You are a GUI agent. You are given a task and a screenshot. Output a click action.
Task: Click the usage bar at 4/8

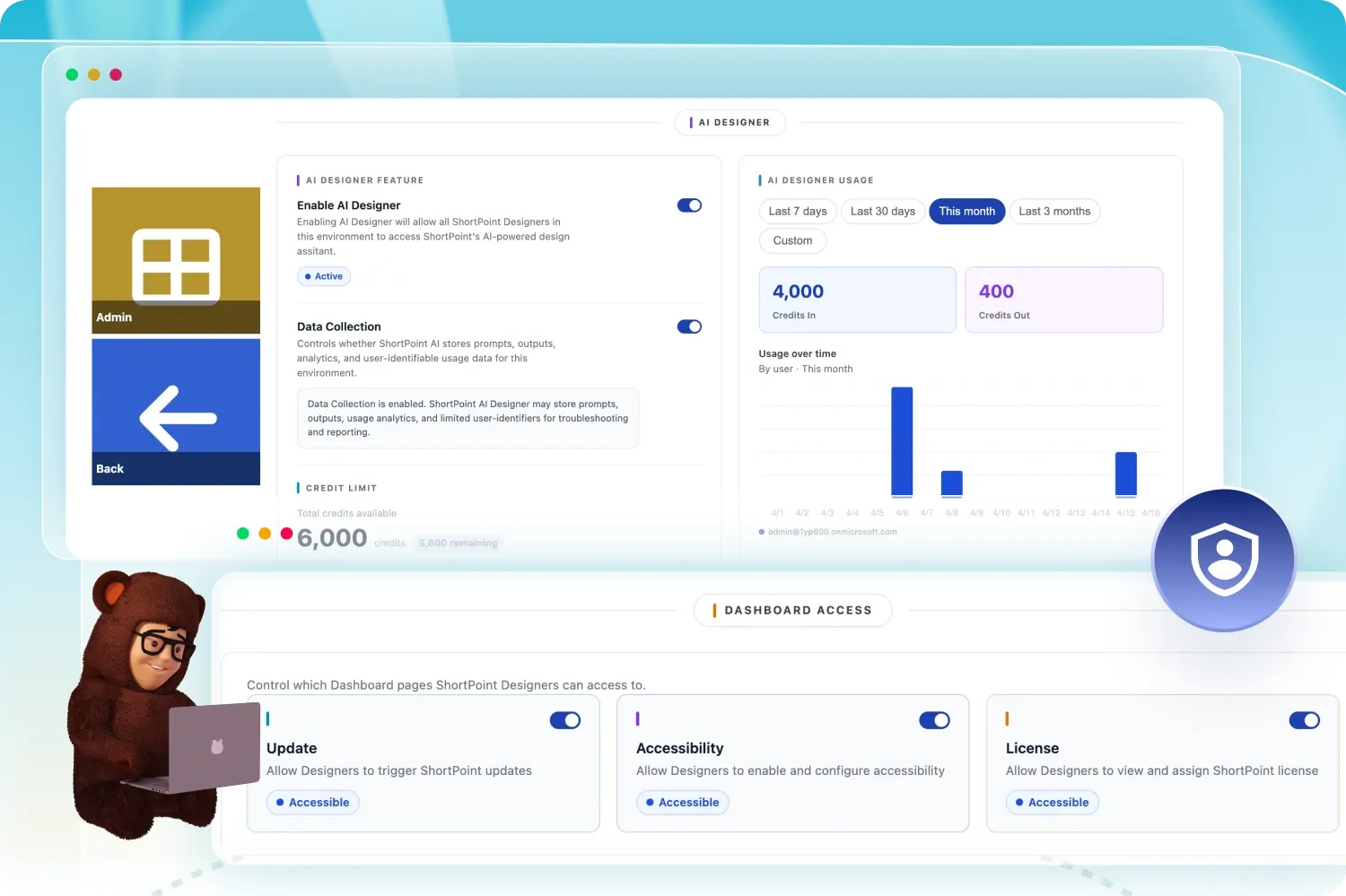[952, 483]
